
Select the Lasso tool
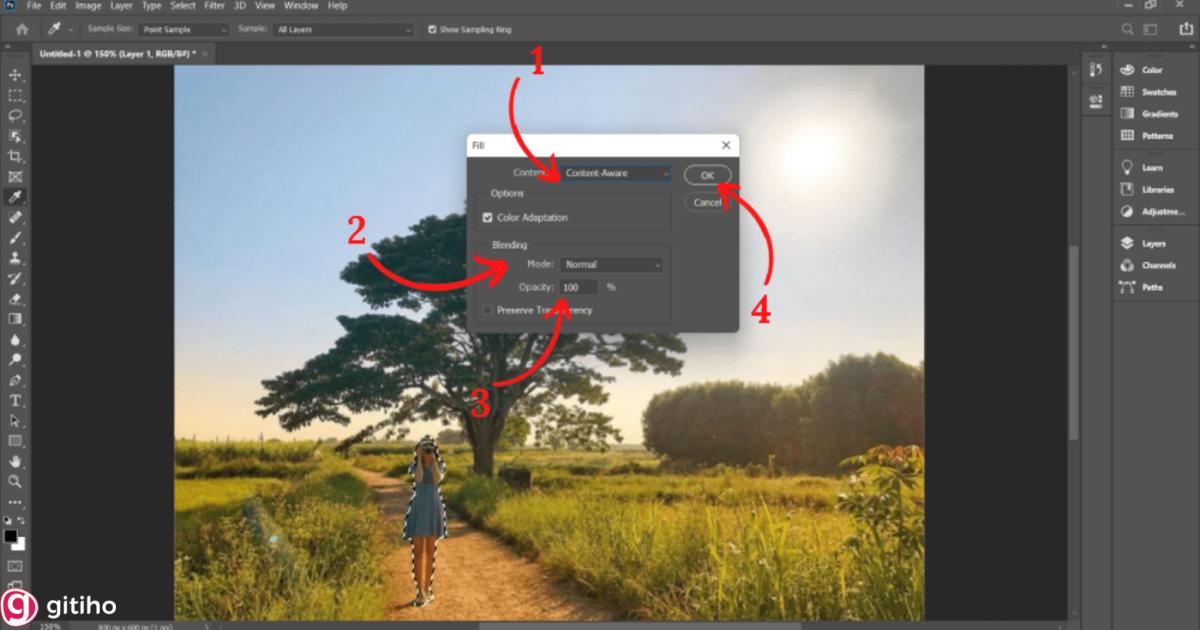(x=14, y=115)
